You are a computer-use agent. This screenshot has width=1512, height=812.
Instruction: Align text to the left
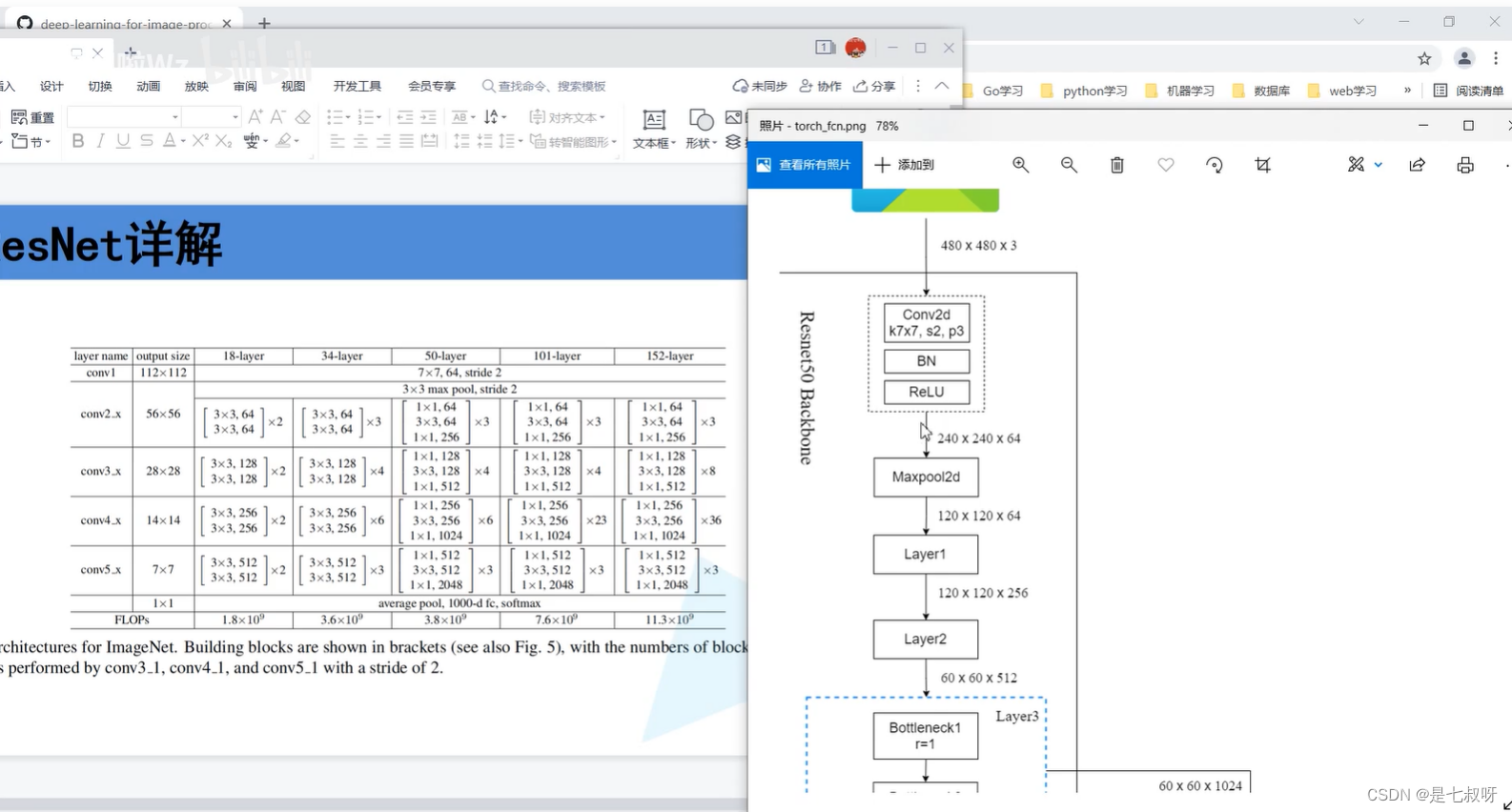[337, 141]
